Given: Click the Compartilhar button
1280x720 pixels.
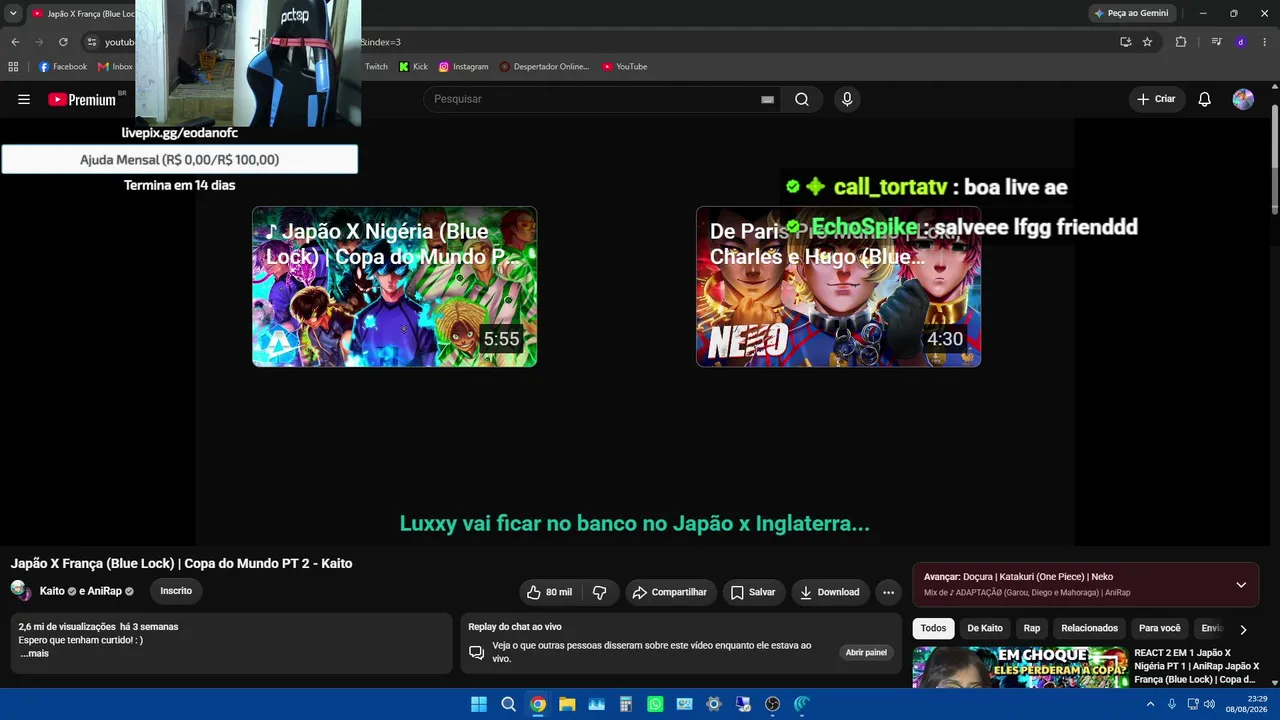Looking at the screenshot, I should pos(670,592).
